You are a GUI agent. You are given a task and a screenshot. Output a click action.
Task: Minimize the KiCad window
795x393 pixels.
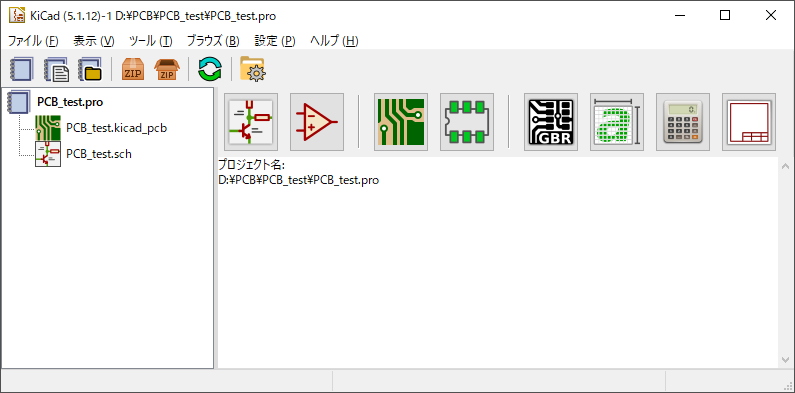[x=680, y=15]
